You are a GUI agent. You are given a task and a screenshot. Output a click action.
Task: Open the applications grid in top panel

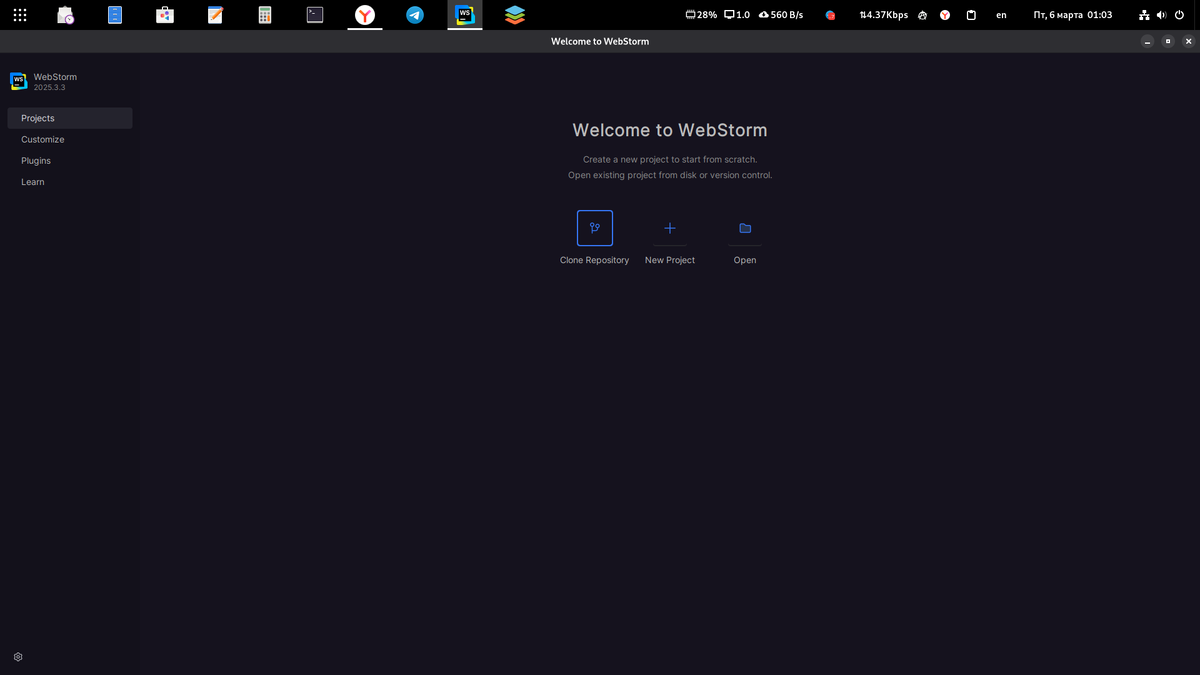pos(20,15)
